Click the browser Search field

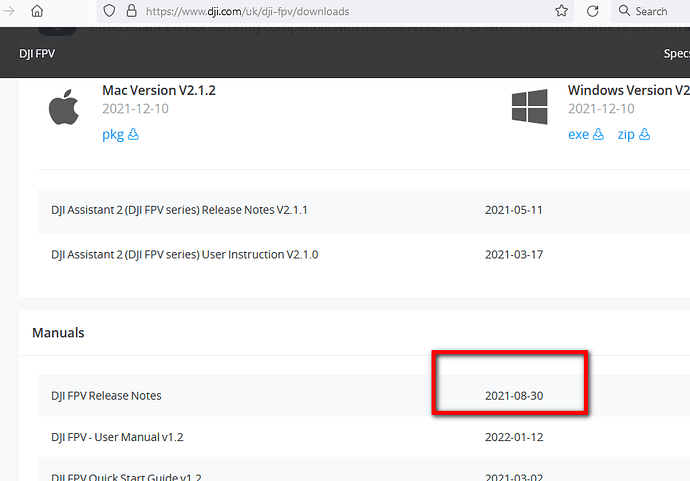(651, 11)
